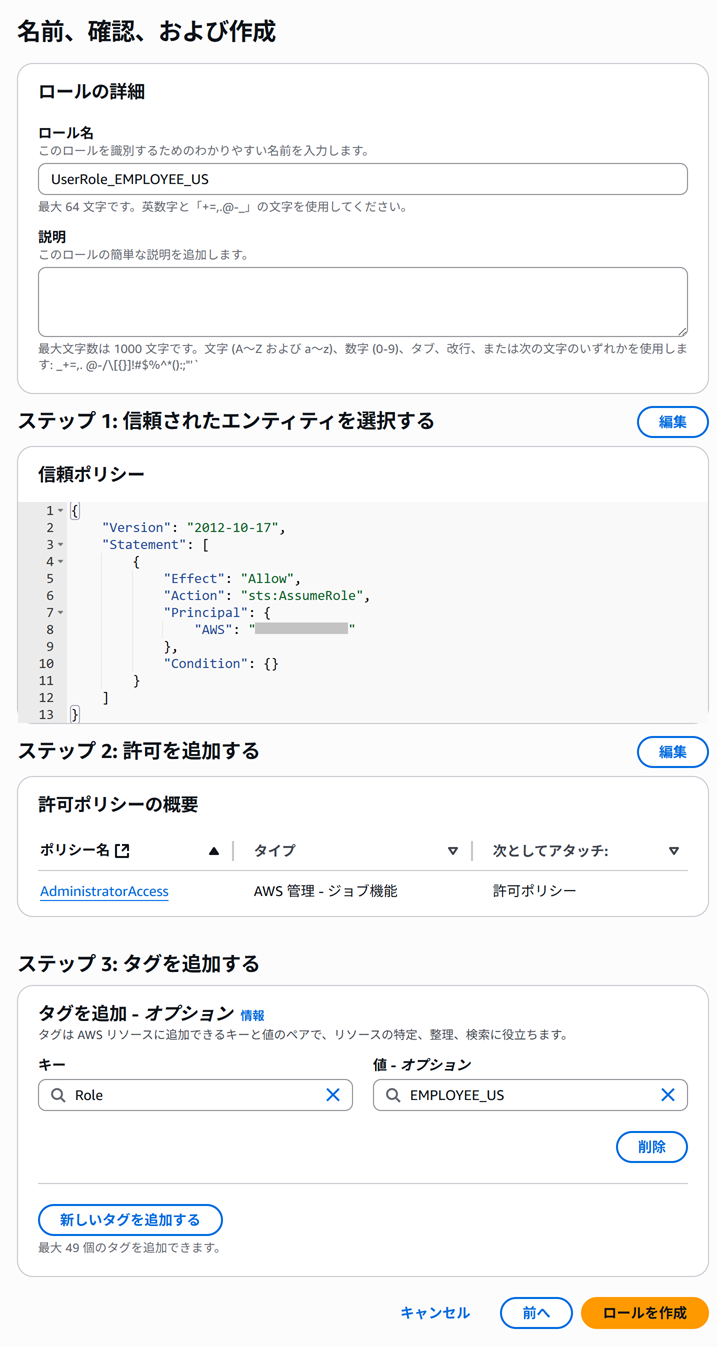Click the AWS 管理 - ジョブ機能 cell

tap(326, 891)
